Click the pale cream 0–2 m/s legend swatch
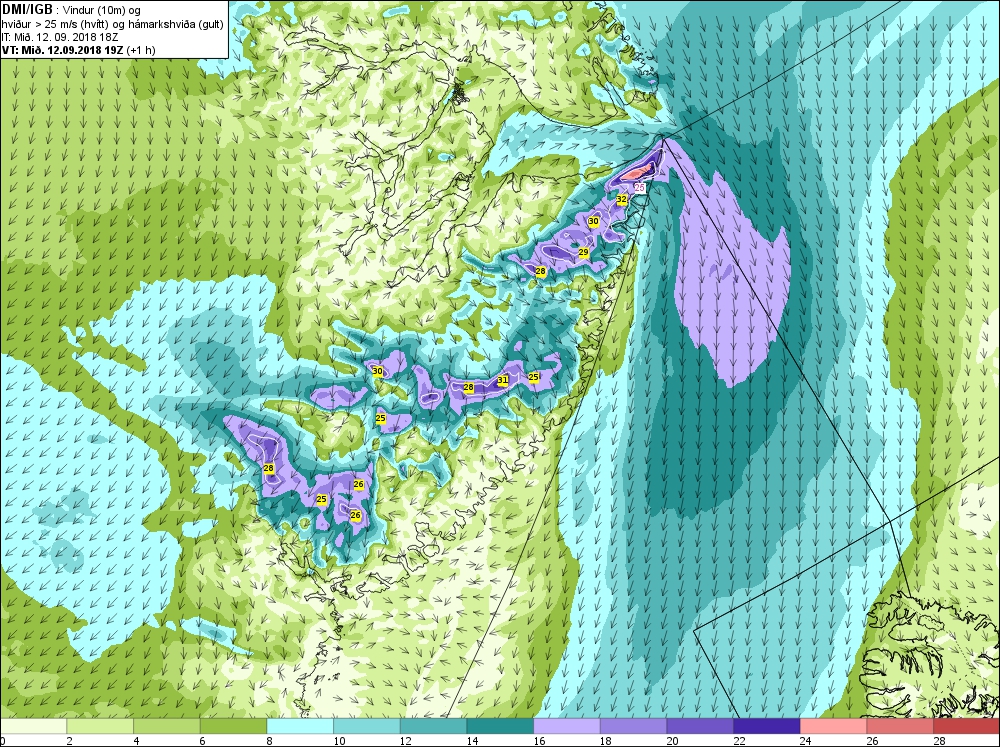 (33, 726)
